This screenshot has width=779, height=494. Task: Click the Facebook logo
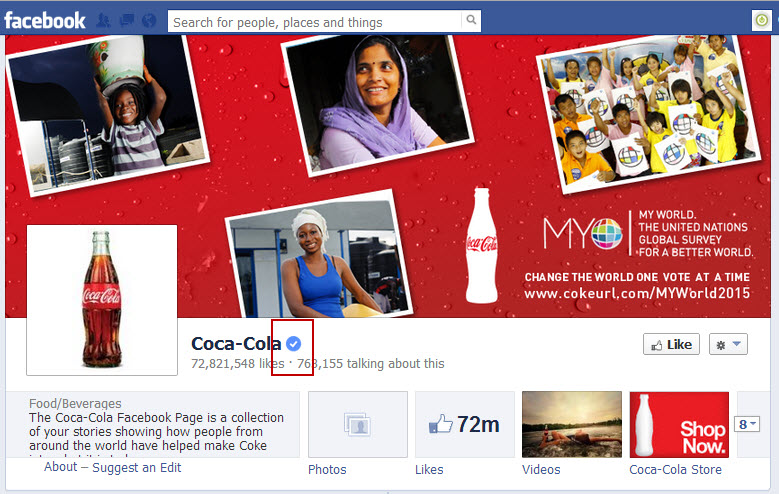coord(45,21)
